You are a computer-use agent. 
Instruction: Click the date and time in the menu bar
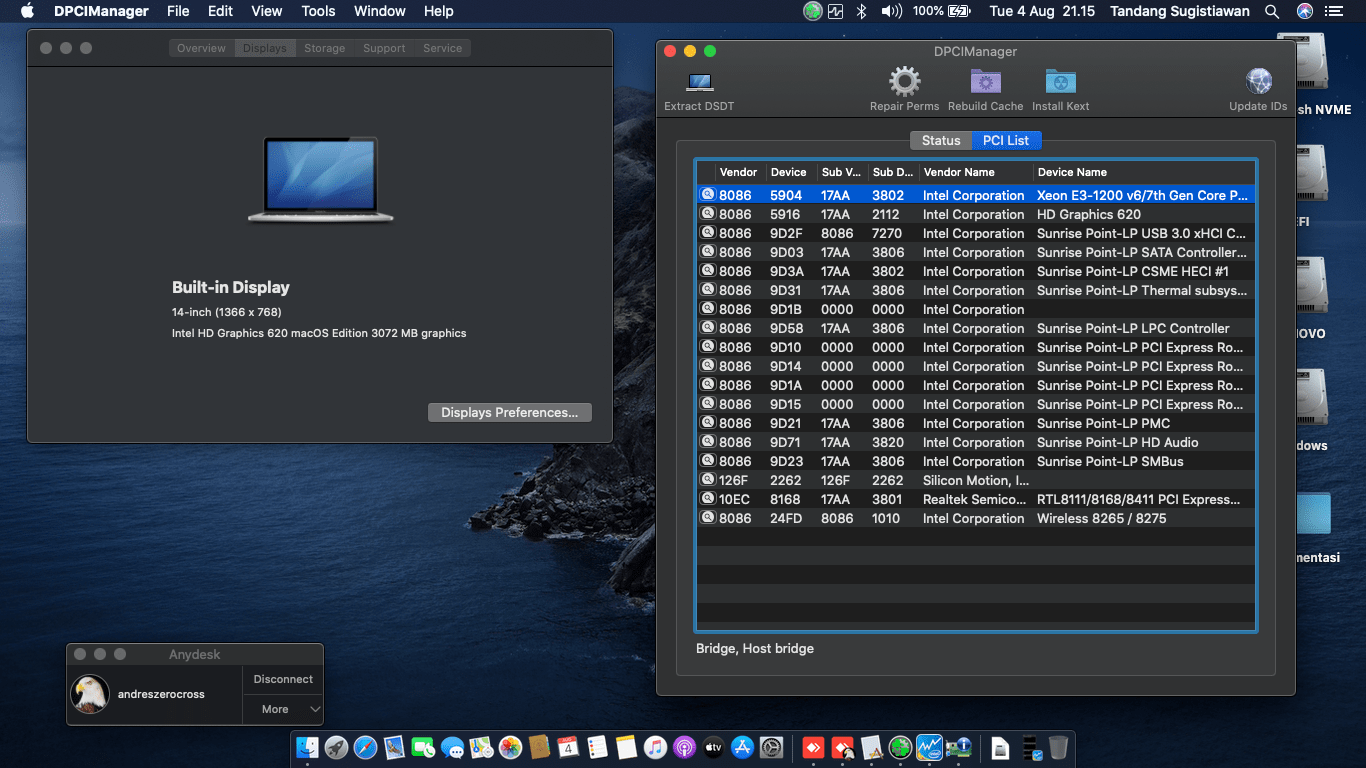point(1042,11)
